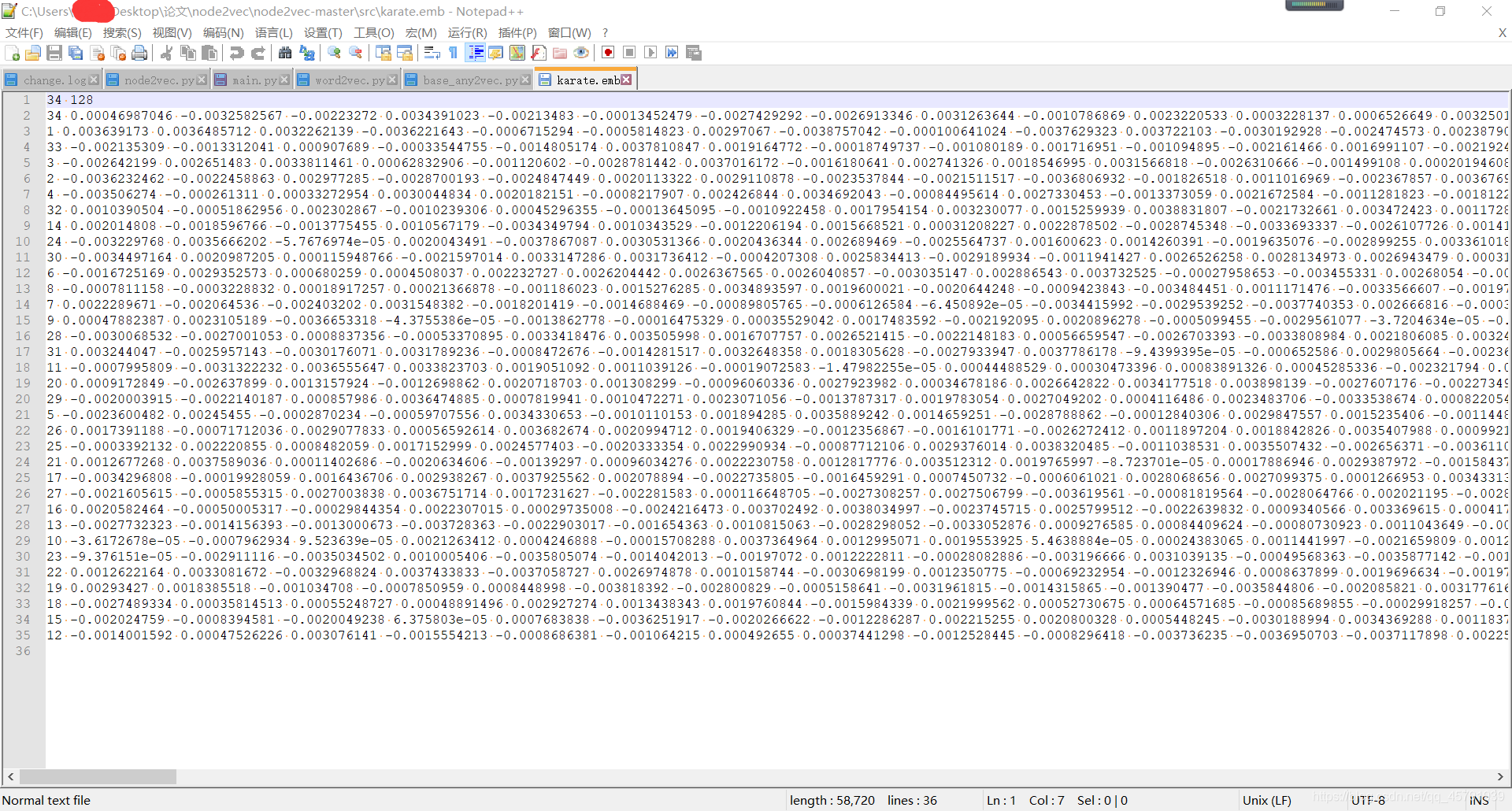
Task: Toggle synchronized vertical scrolling
Action: point(384,53)
